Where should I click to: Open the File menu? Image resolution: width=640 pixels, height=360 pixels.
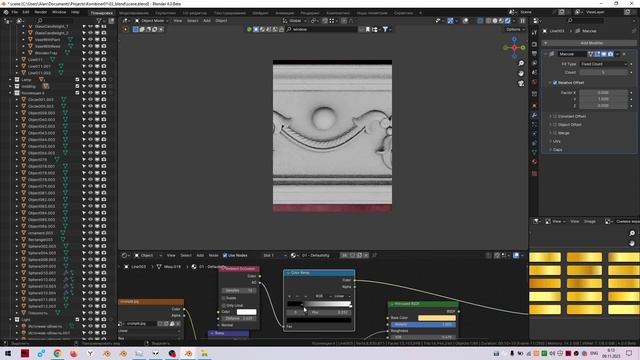tap(15, 12)
